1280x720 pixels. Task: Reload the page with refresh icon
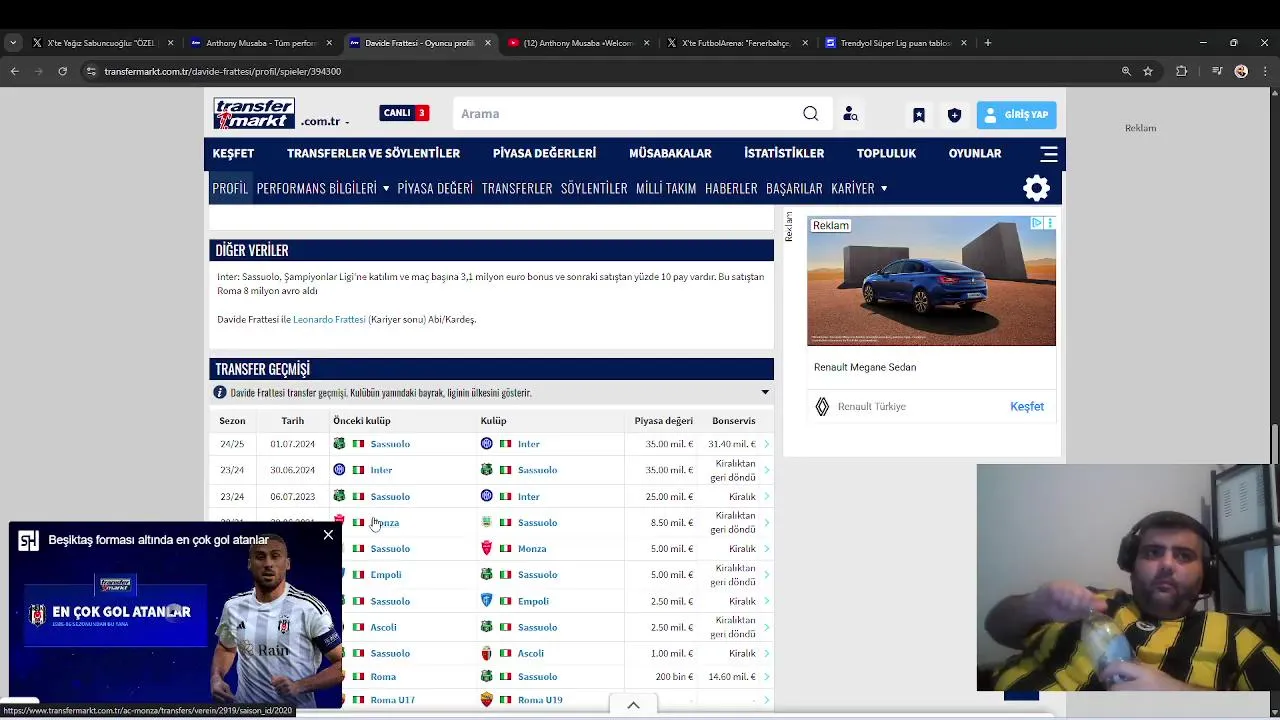[x=63, y=71]
